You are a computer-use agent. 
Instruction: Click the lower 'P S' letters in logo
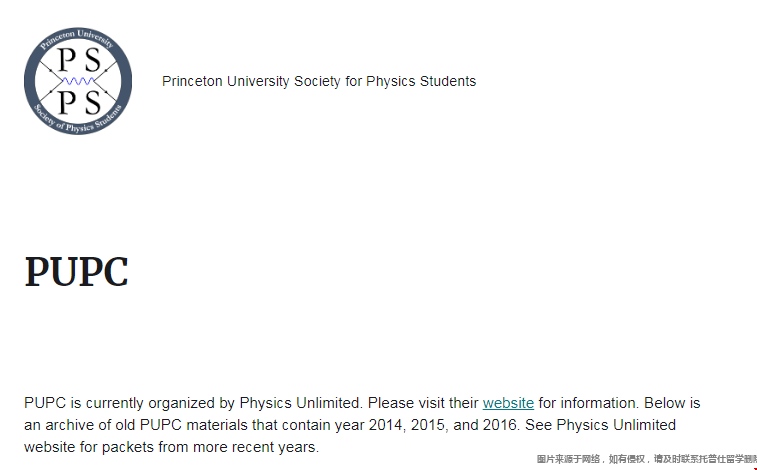pyautogui.click(x=79, y=103)
